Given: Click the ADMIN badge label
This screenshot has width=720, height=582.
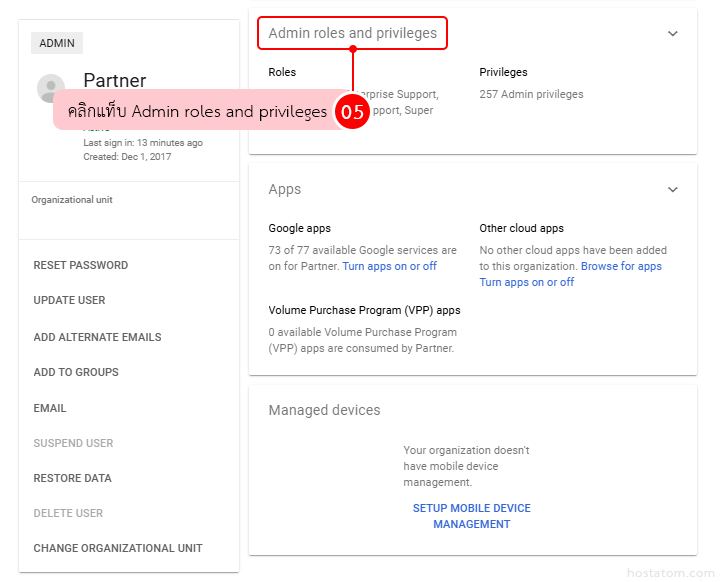Looking at the screenshot, I should click(57, 43).
